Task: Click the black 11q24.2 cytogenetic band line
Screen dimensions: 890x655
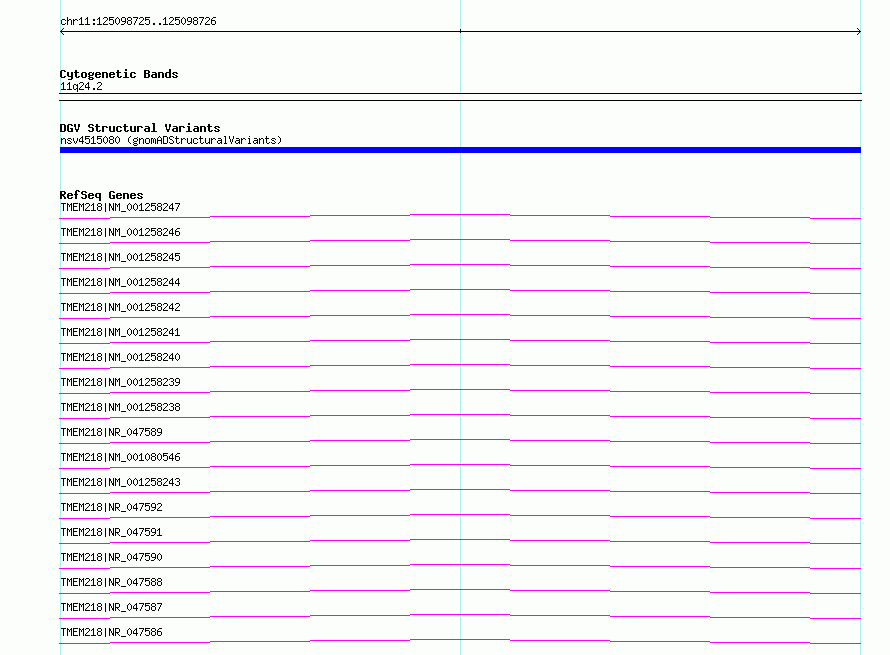Action: [460, 97]
